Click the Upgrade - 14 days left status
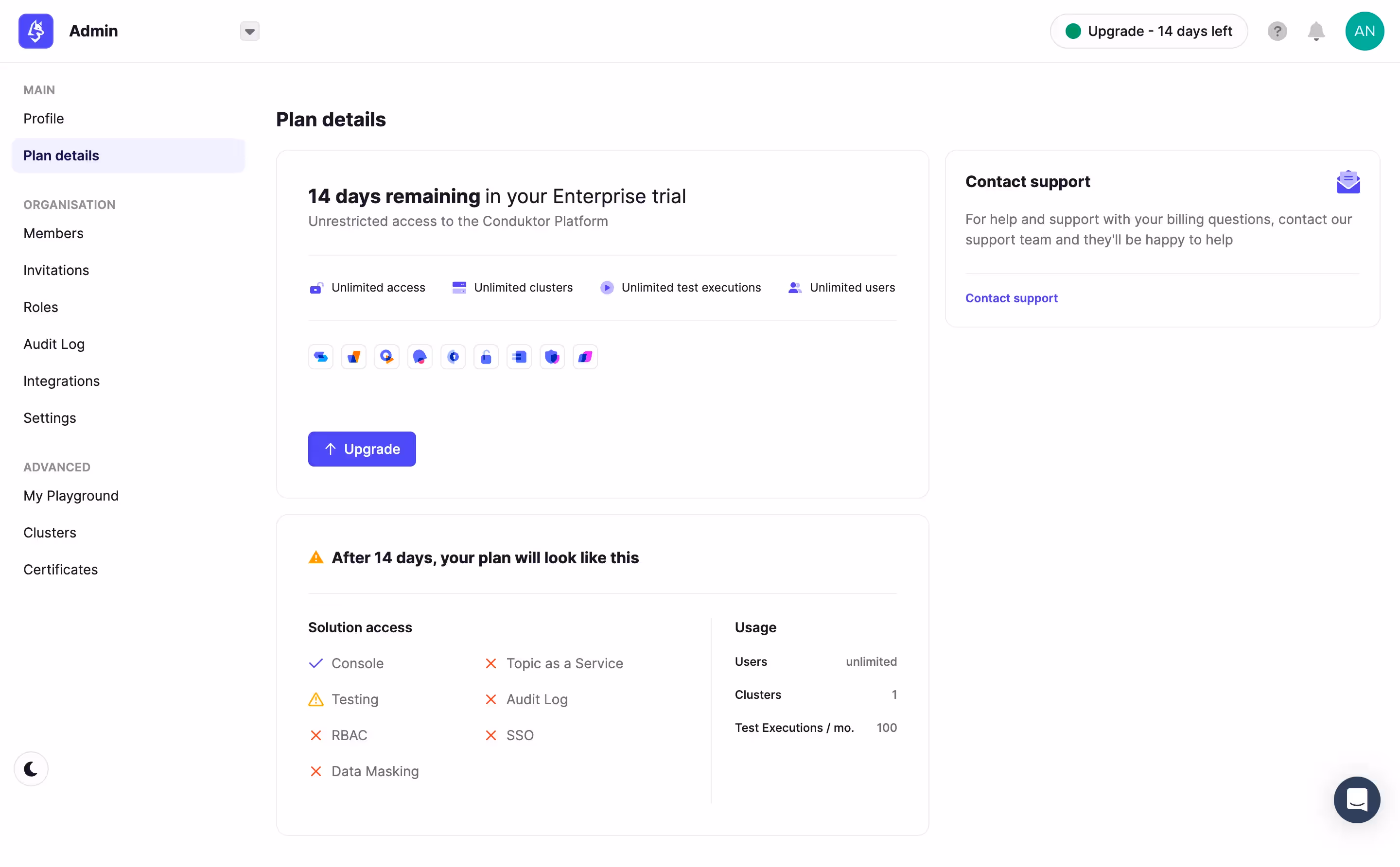The image size is (1400, 867). point(1148,31)
